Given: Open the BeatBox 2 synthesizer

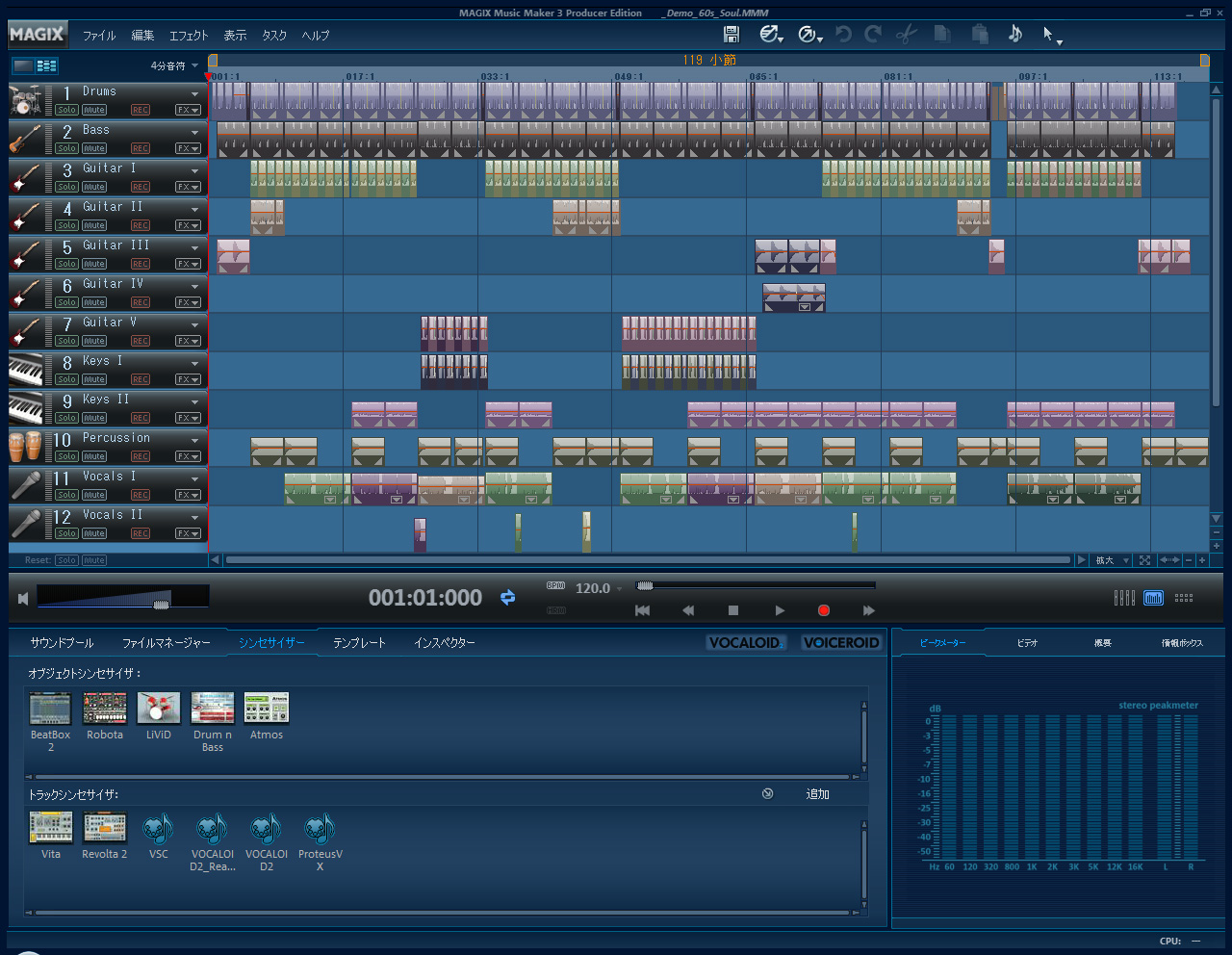Looking at the screenshot, I should [50, 709].
